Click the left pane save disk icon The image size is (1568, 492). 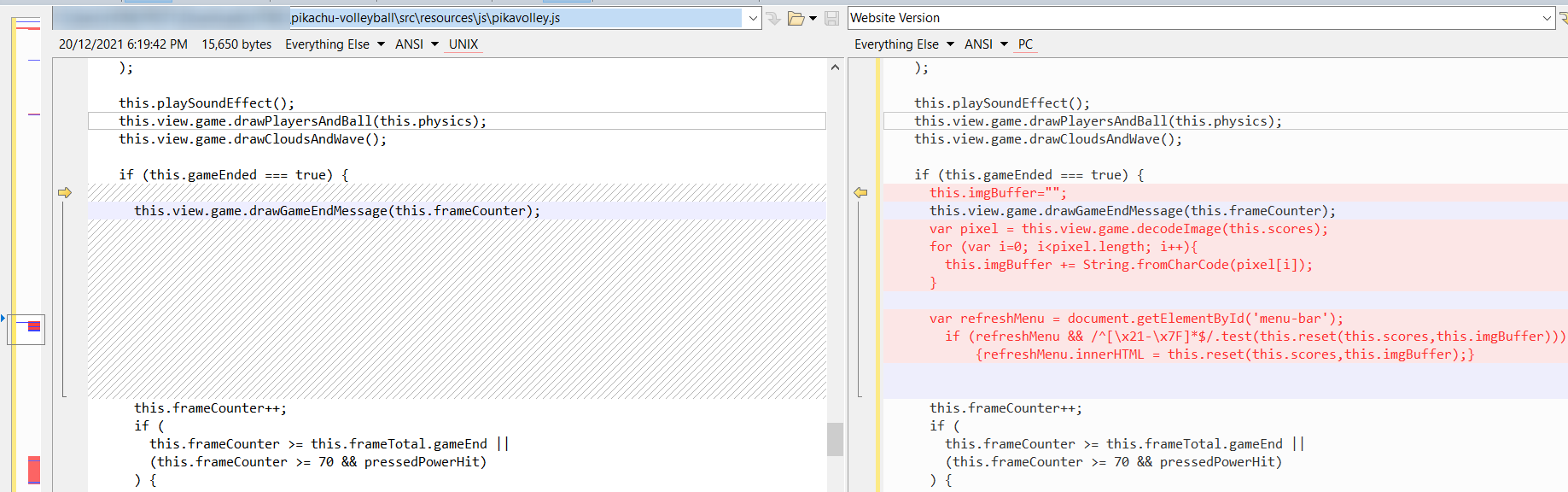831,18
